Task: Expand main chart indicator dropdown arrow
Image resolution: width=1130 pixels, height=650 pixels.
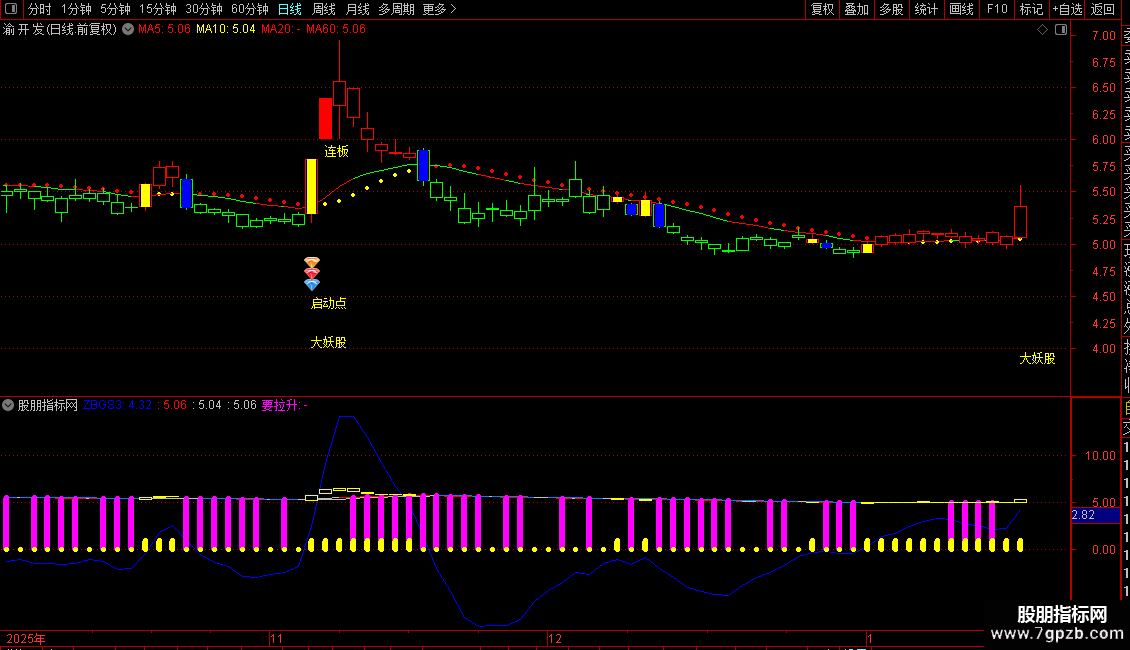Action: [128, 29]
